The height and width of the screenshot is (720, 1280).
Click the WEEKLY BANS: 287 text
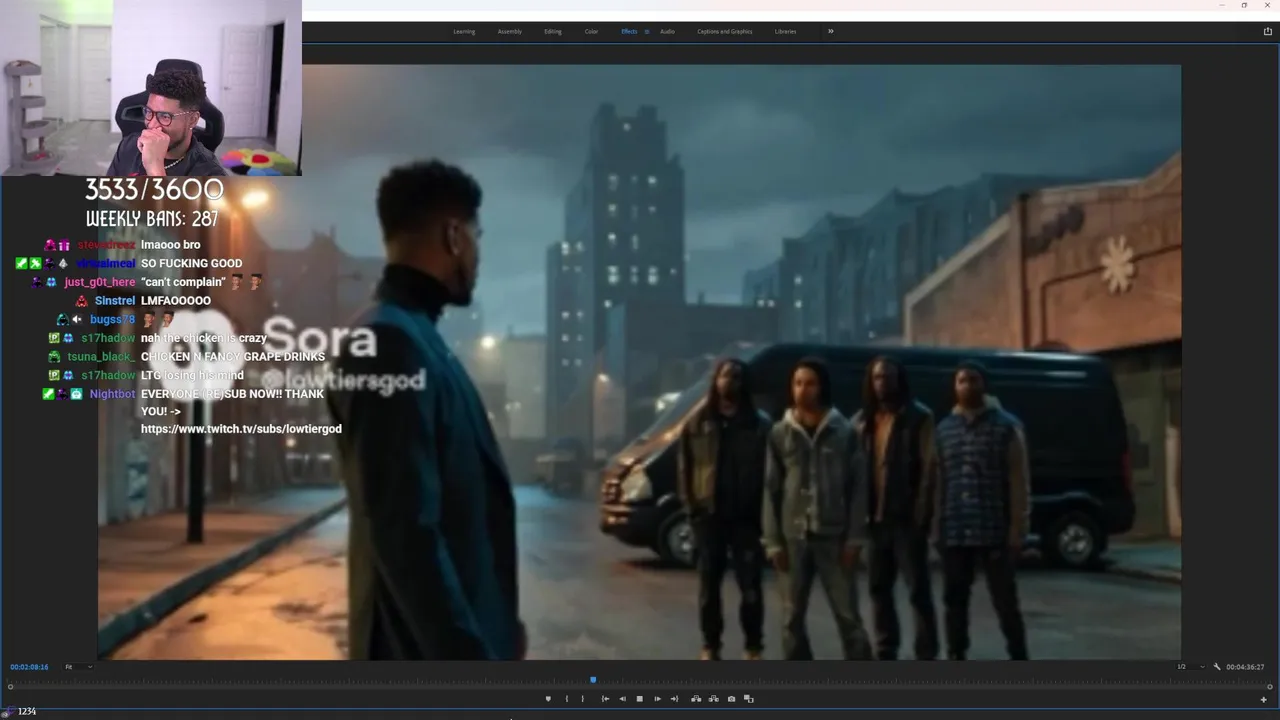pos(152,219)
